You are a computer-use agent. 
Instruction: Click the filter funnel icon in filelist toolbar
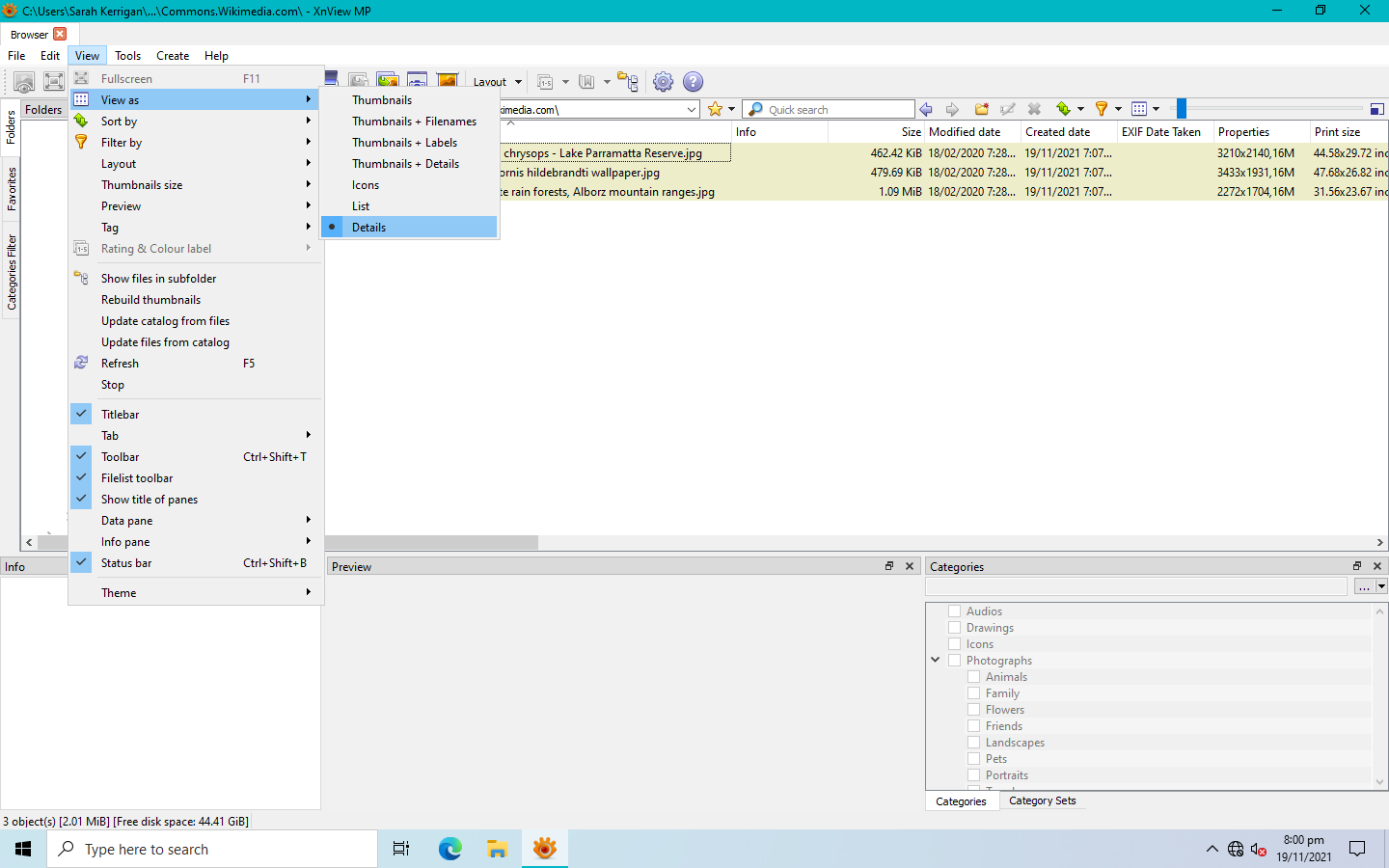coord(1102,109)
